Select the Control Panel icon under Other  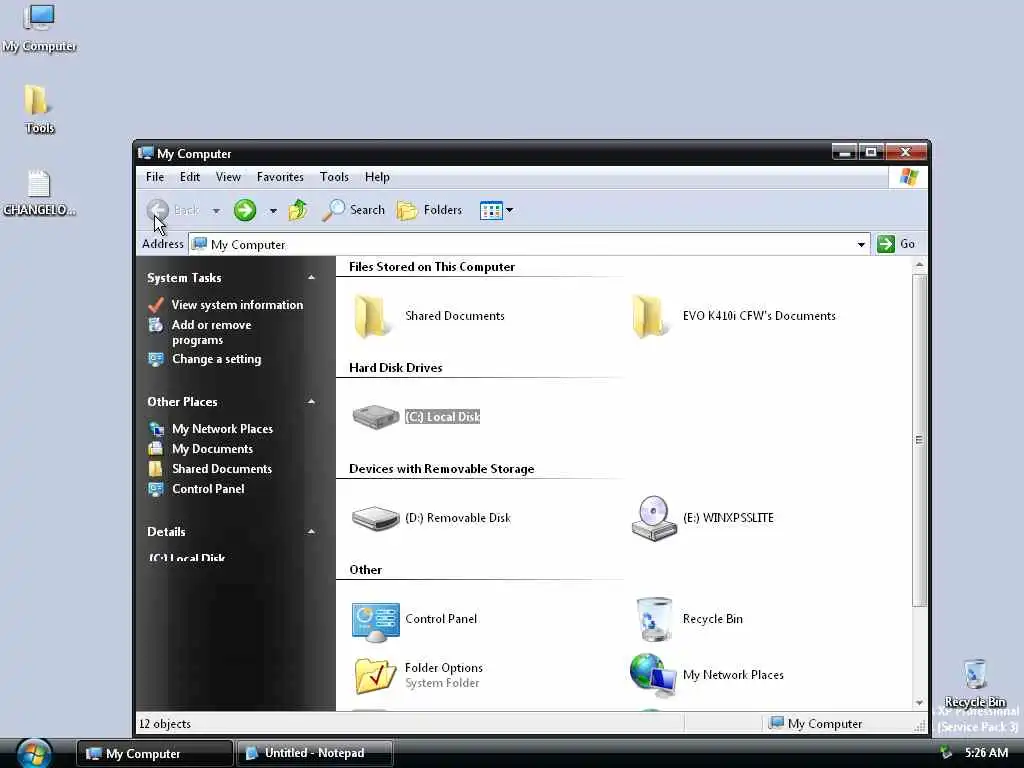pos(376,621)
